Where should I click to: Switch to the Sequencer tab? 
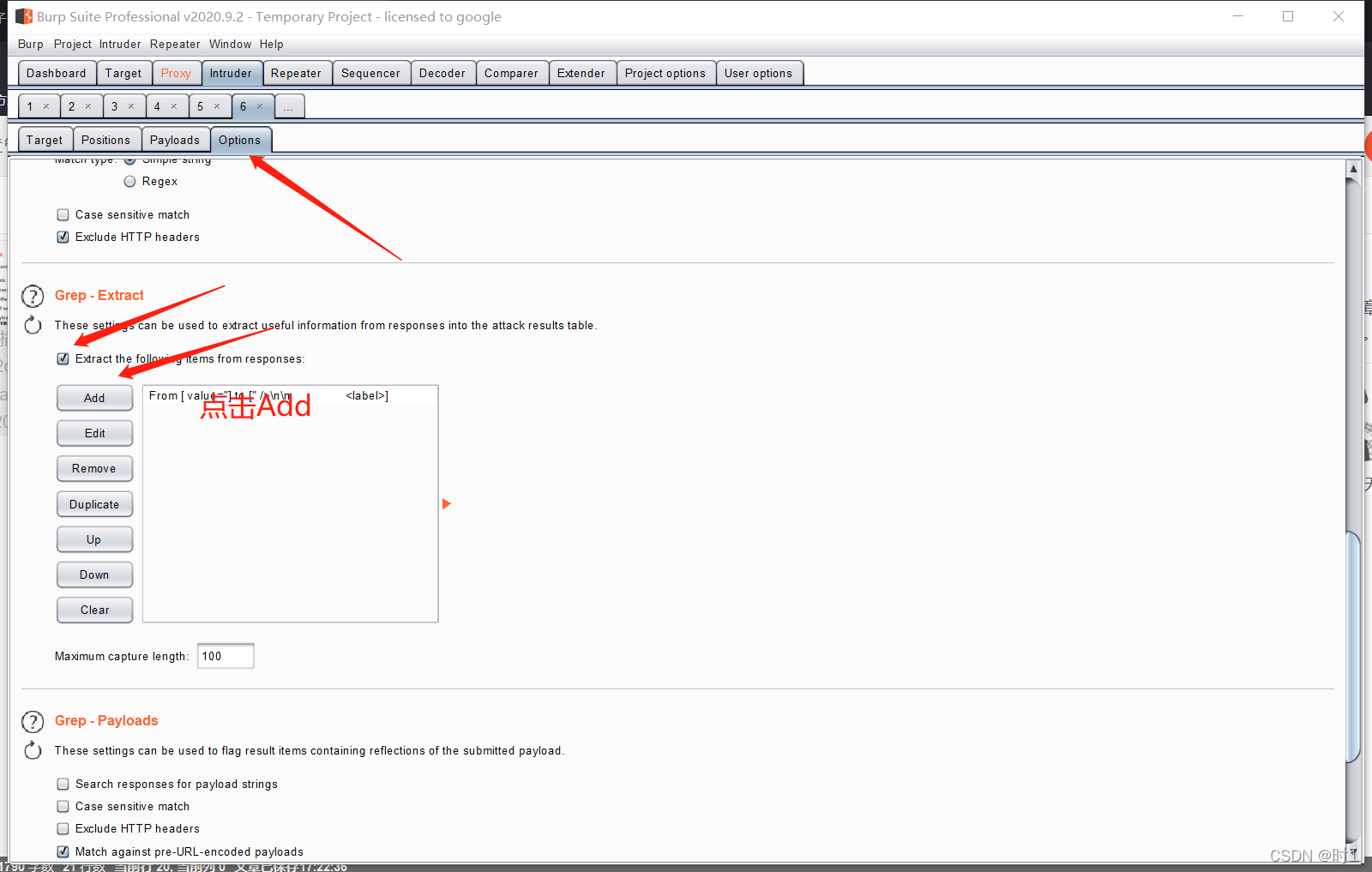371,74
